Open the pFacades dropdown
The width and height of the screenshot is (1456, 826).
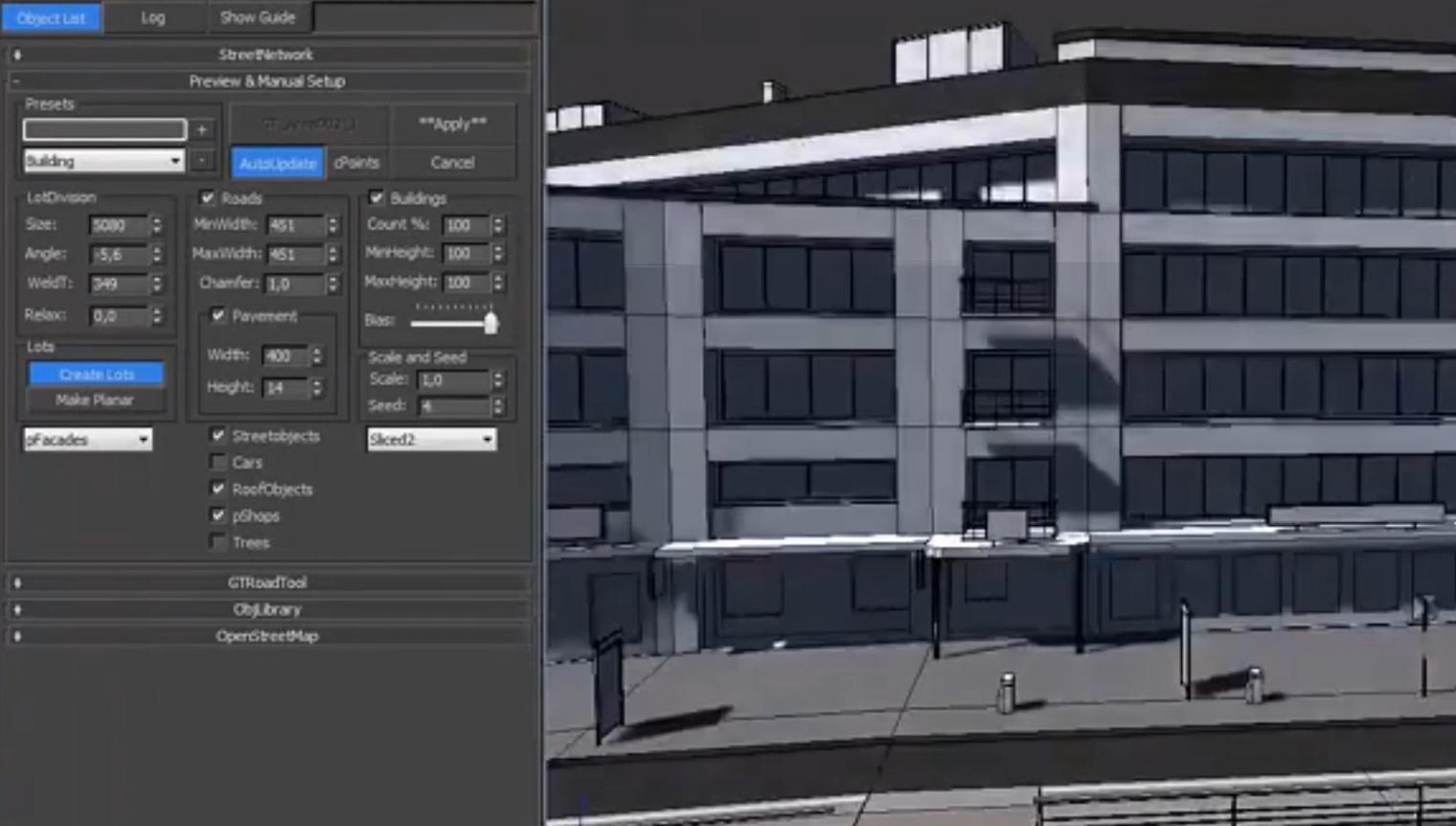click(87, 440)
